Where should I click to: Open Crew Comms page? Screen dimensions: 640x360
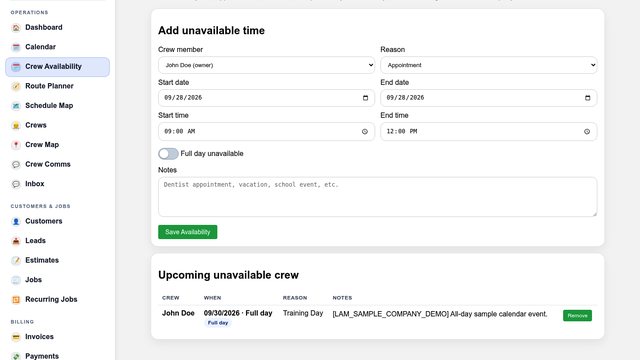[x=58, y=164]
